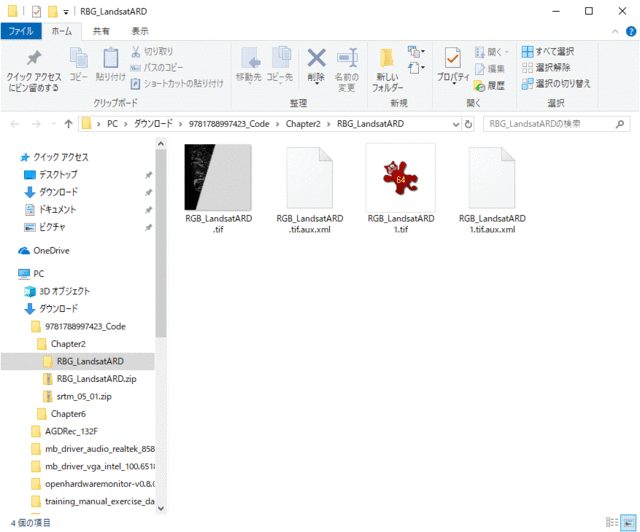Create a New Folder (新しいフォルダー)
This screenshot has width=640, height=532.
(387, 70)
